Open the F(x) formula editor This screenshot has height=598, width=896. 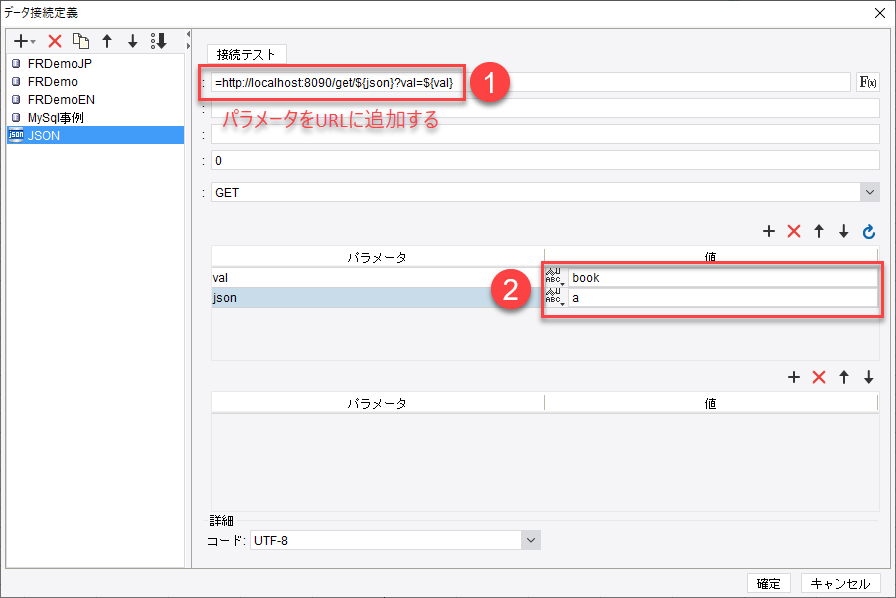[x=866, y=82]
